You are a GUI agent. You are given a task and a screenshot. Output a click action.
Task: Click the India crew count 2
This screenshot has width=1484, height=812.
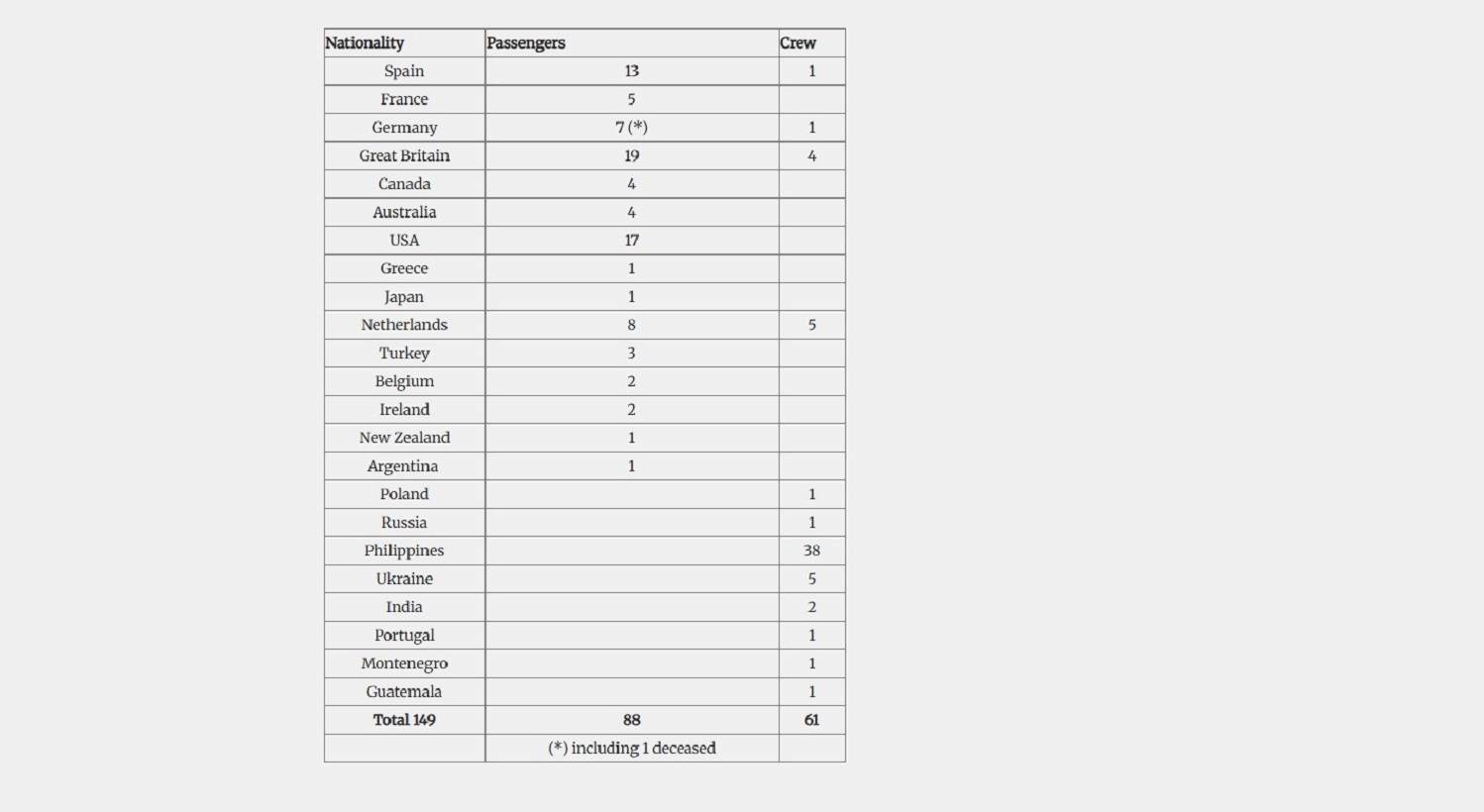point(811,607)
